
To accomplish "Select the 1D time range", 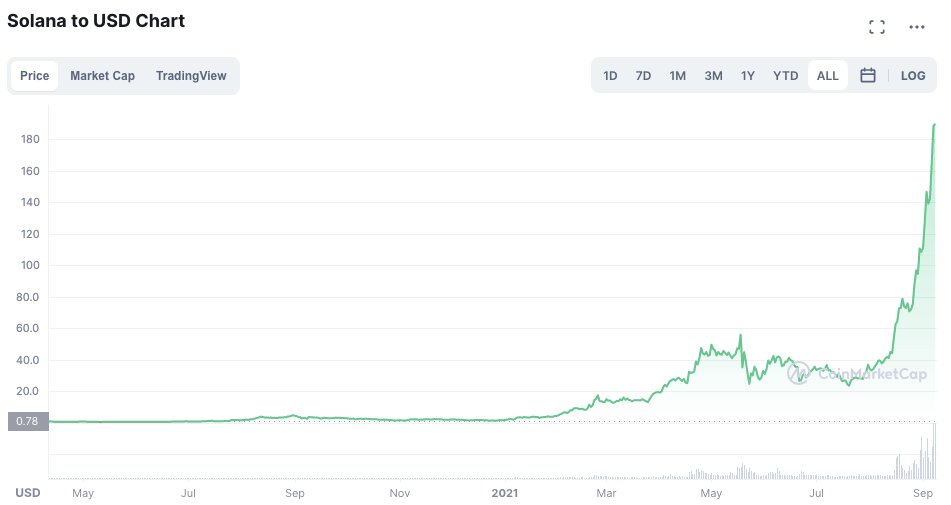I will pyautogui.click(x=610, y=76).
